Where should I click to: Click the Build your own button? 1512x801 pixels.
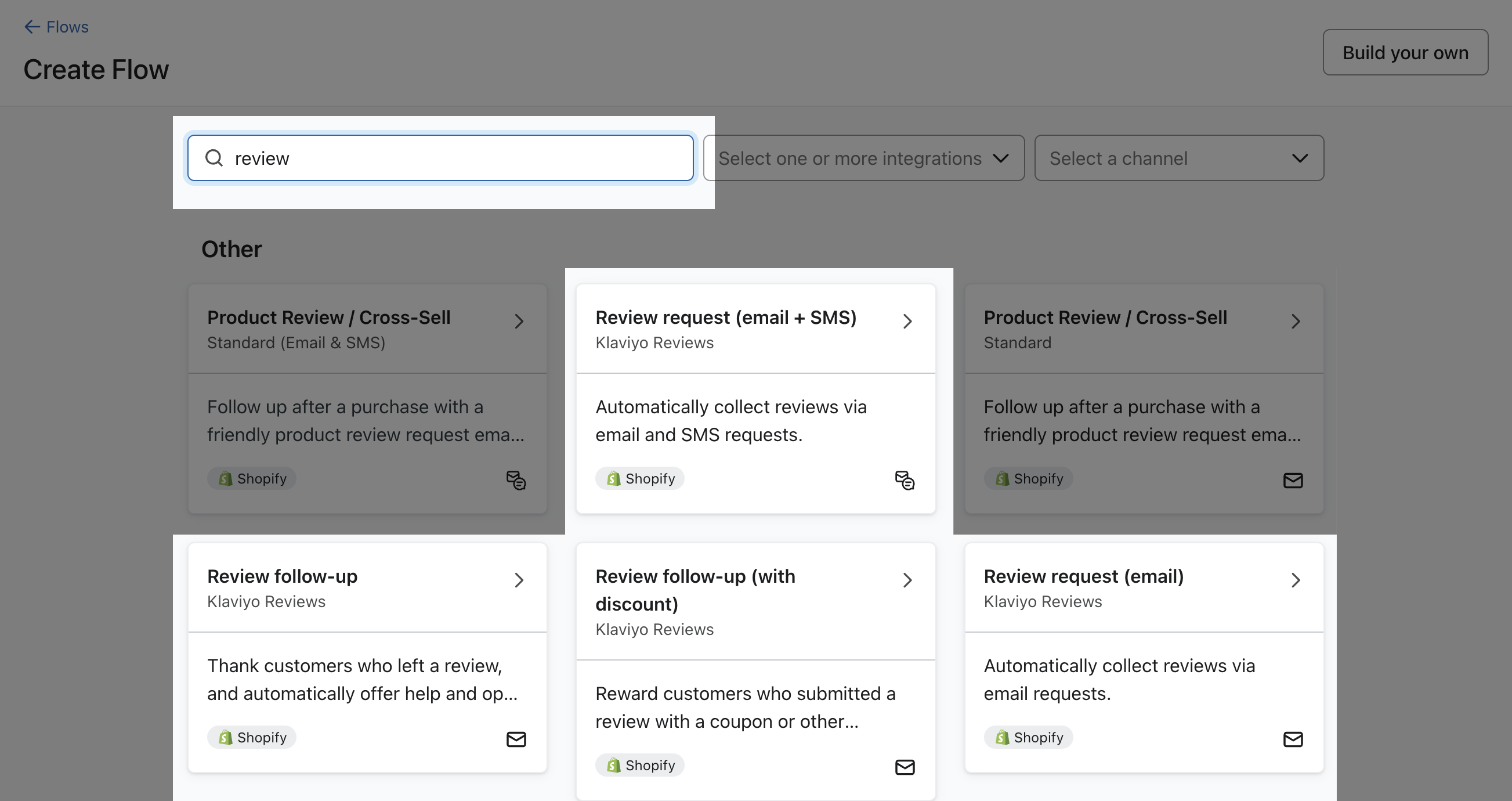pyautogui.click(x=1404, y=51)
